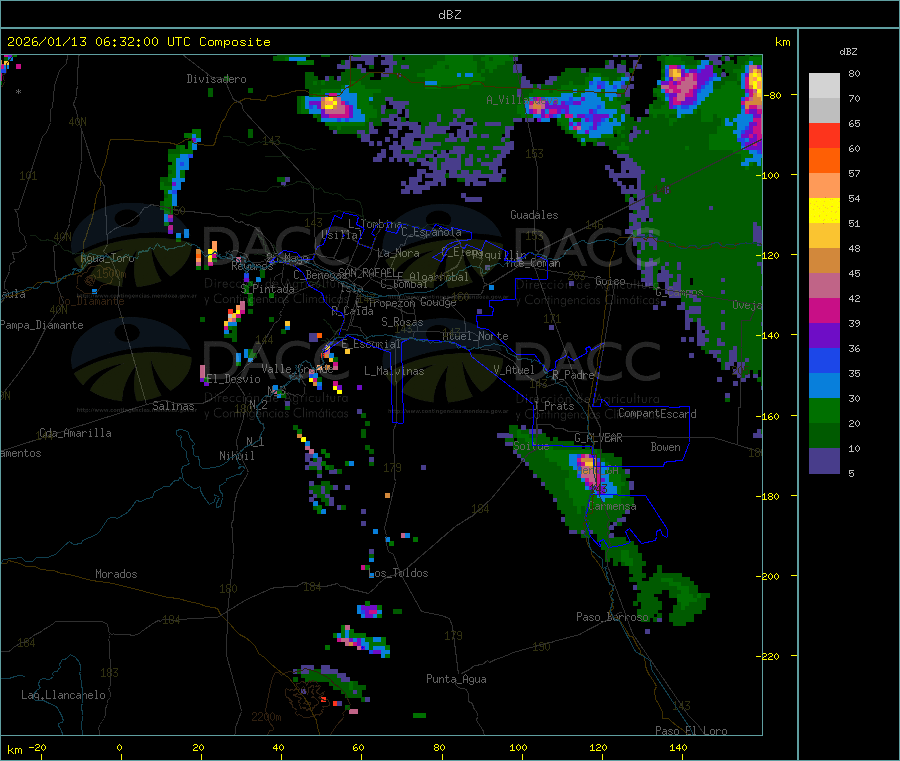Viewport: 900px width, 761px height.
Task: Click the 'Paso_El_Loro' map label
Action: [x=691, y=731]
